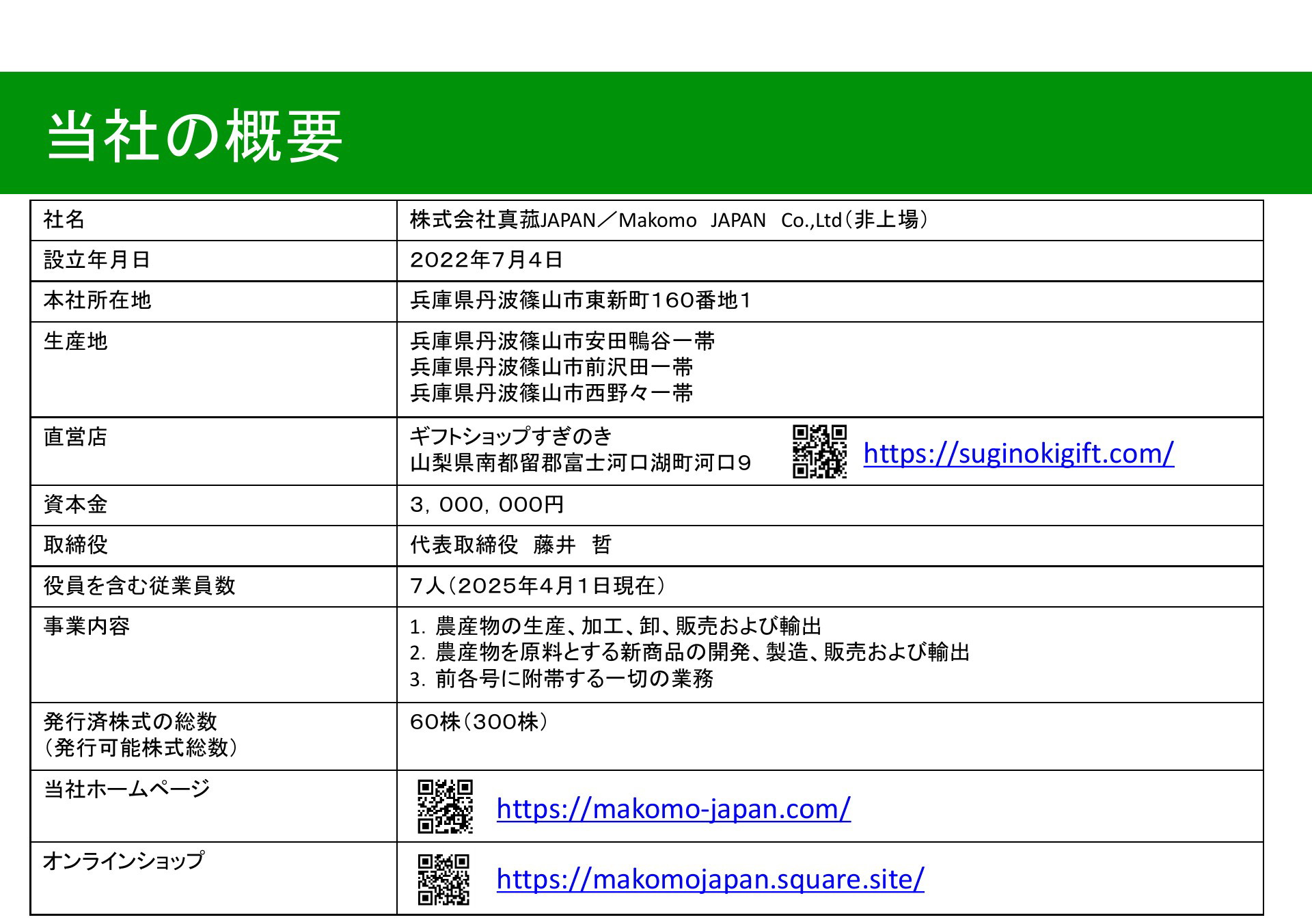The width and height of the screenshot is (1312, 924).
Task: Select item 1 農産物の生産、加工、卸、販売および輸出
Action: 616,626
